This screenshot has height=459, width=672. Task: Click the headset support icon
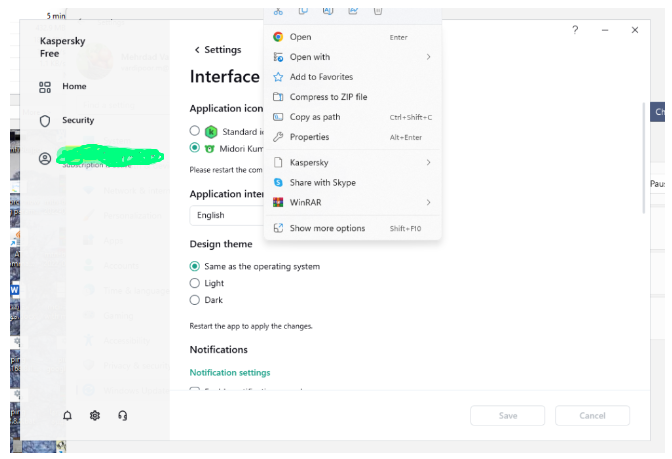122,415
